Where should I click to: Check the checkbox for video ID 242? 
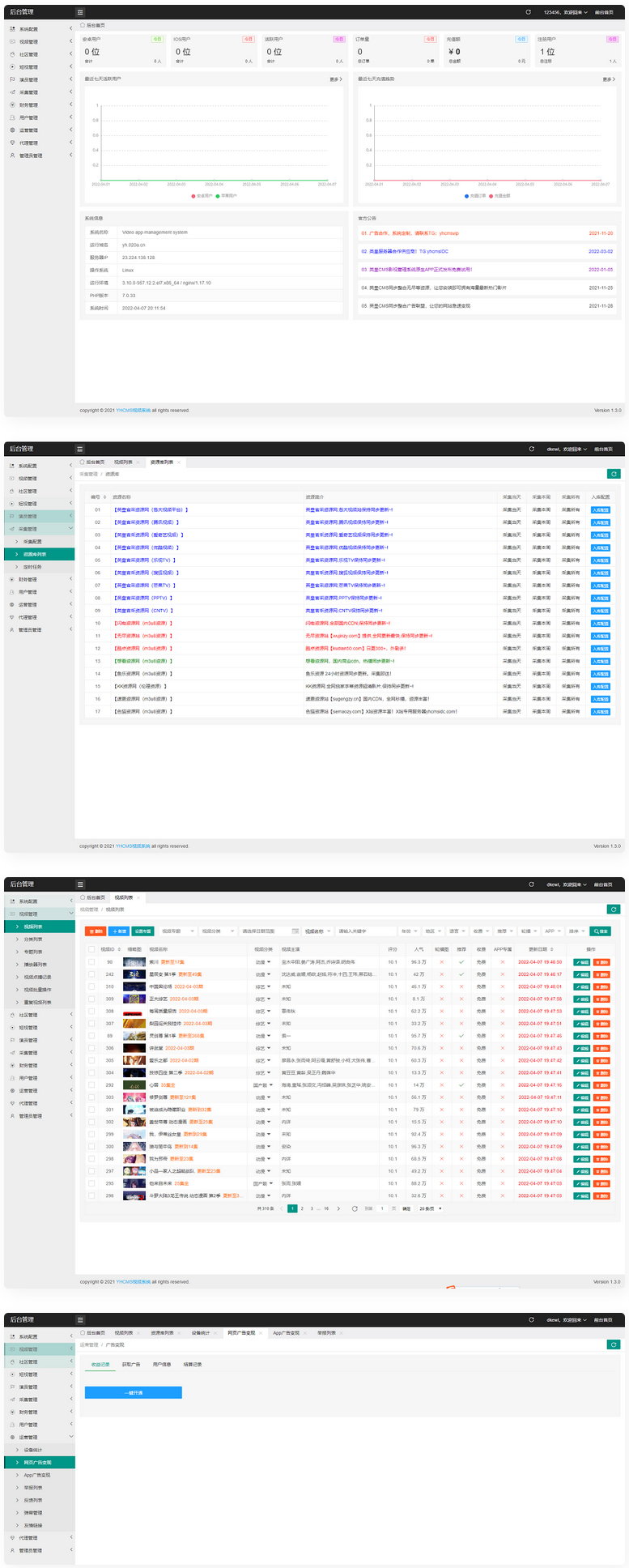(x=91, y=974)
